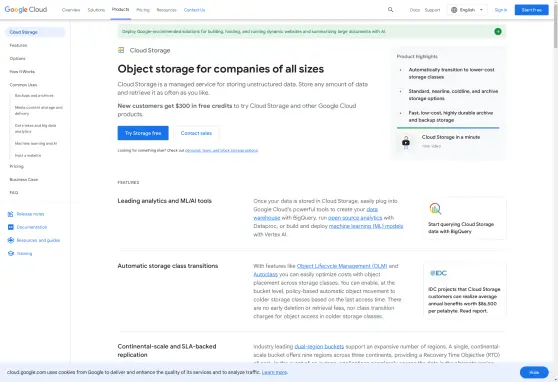Go to FAQ in the sidebar

point(14,193)
